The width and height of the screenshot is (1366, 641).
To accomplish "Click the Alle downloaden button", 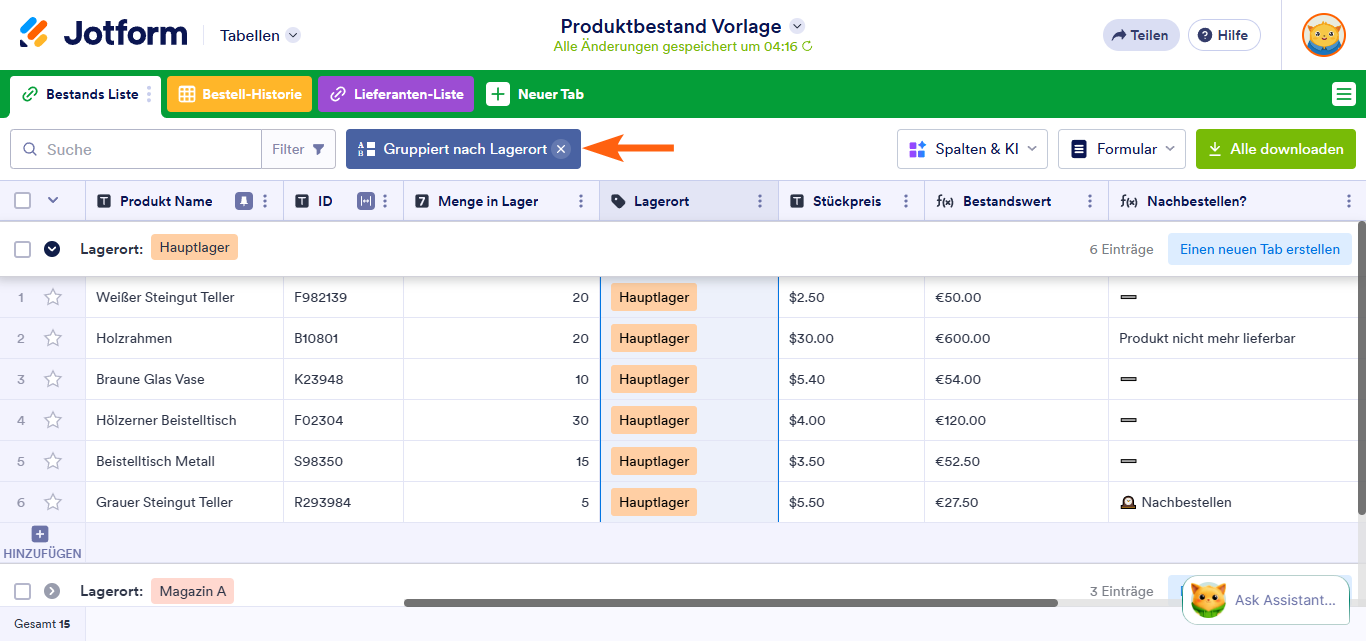I will [1275, 149].
